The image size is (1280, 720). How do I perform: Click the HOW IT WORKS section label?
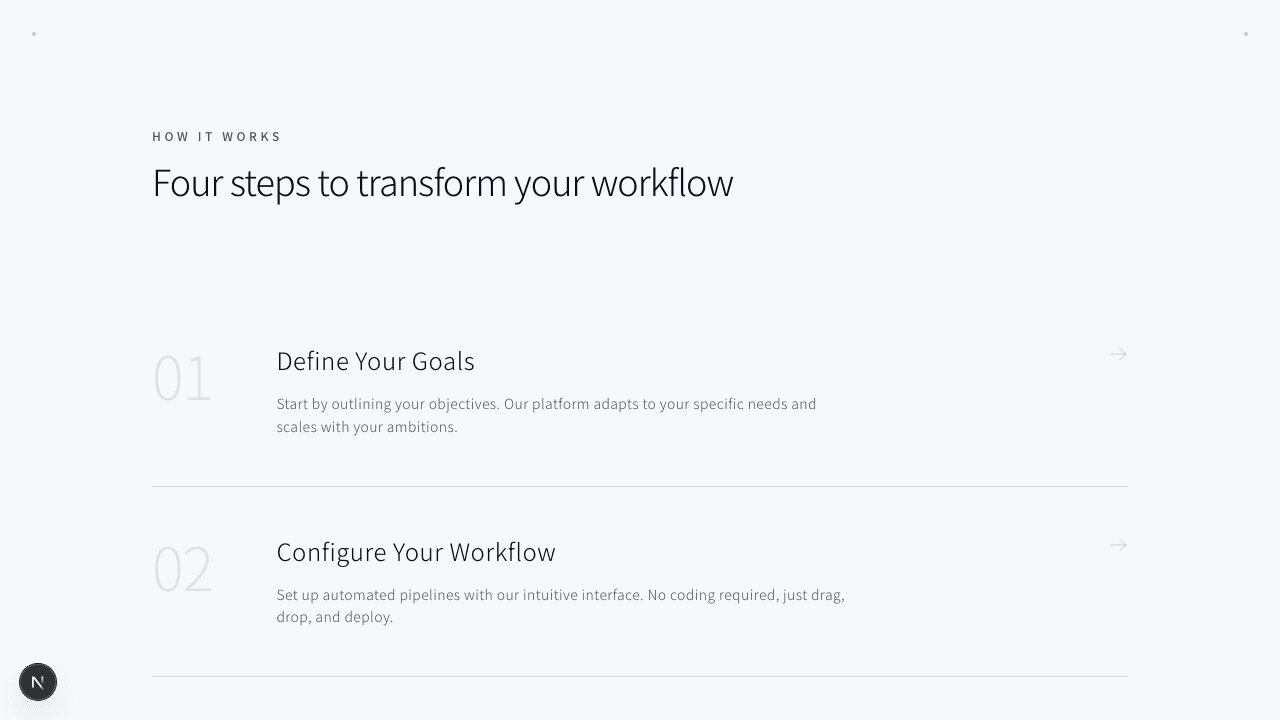click(x=217, y=137)
